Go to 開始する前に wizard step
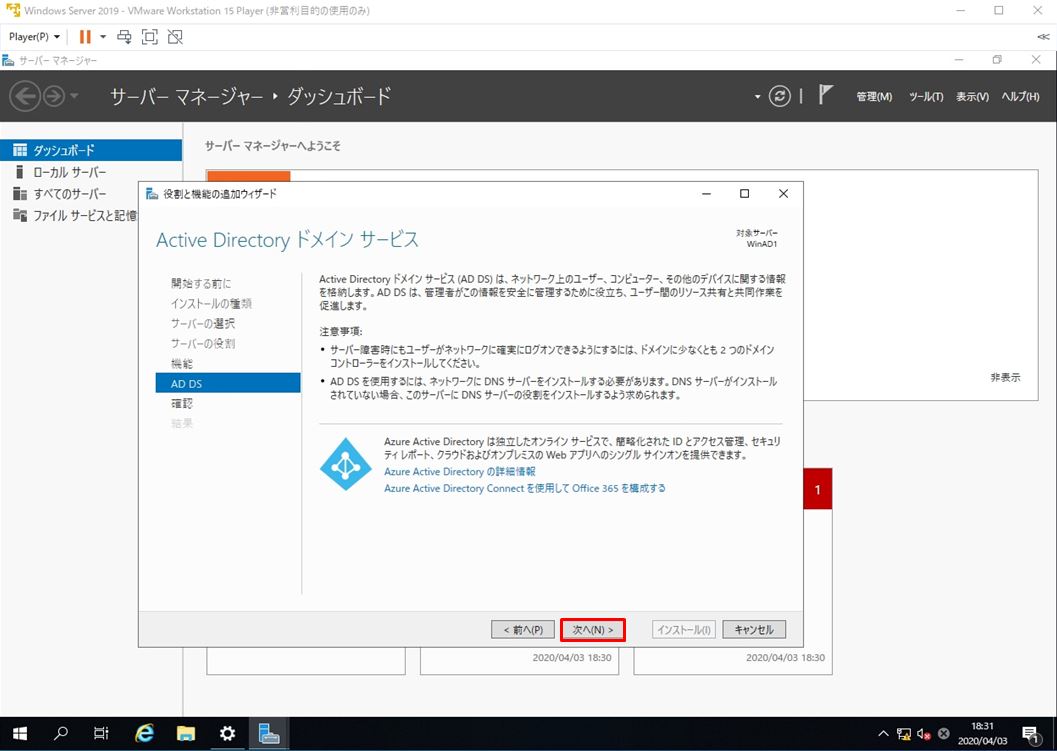Image resolution: width=1057 pixels, height=751 pixels. [x=201, y=283]
